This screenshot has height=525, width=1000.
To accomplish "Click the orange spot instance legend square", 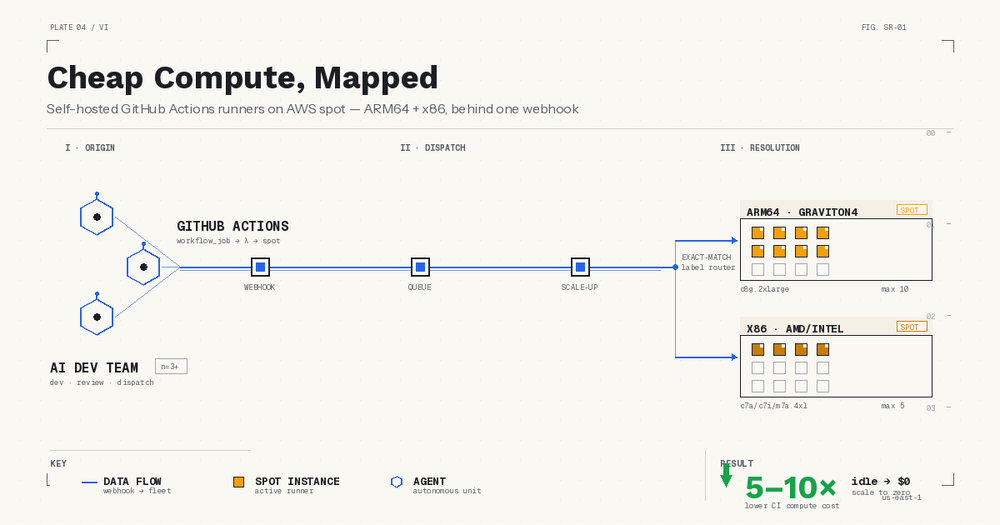I will pos(239,482).
